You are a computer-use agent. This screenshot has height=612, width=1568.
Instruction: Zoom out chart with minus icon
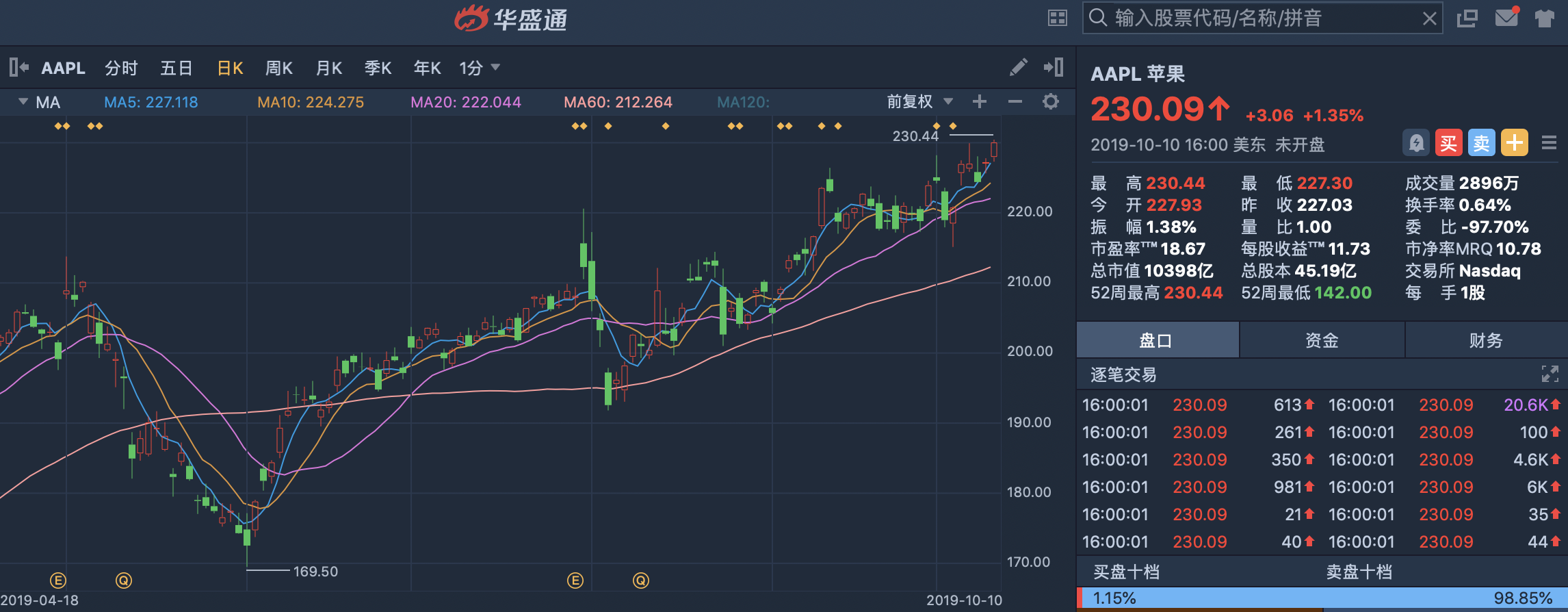pyautogui.click(x=1015, y=102)
